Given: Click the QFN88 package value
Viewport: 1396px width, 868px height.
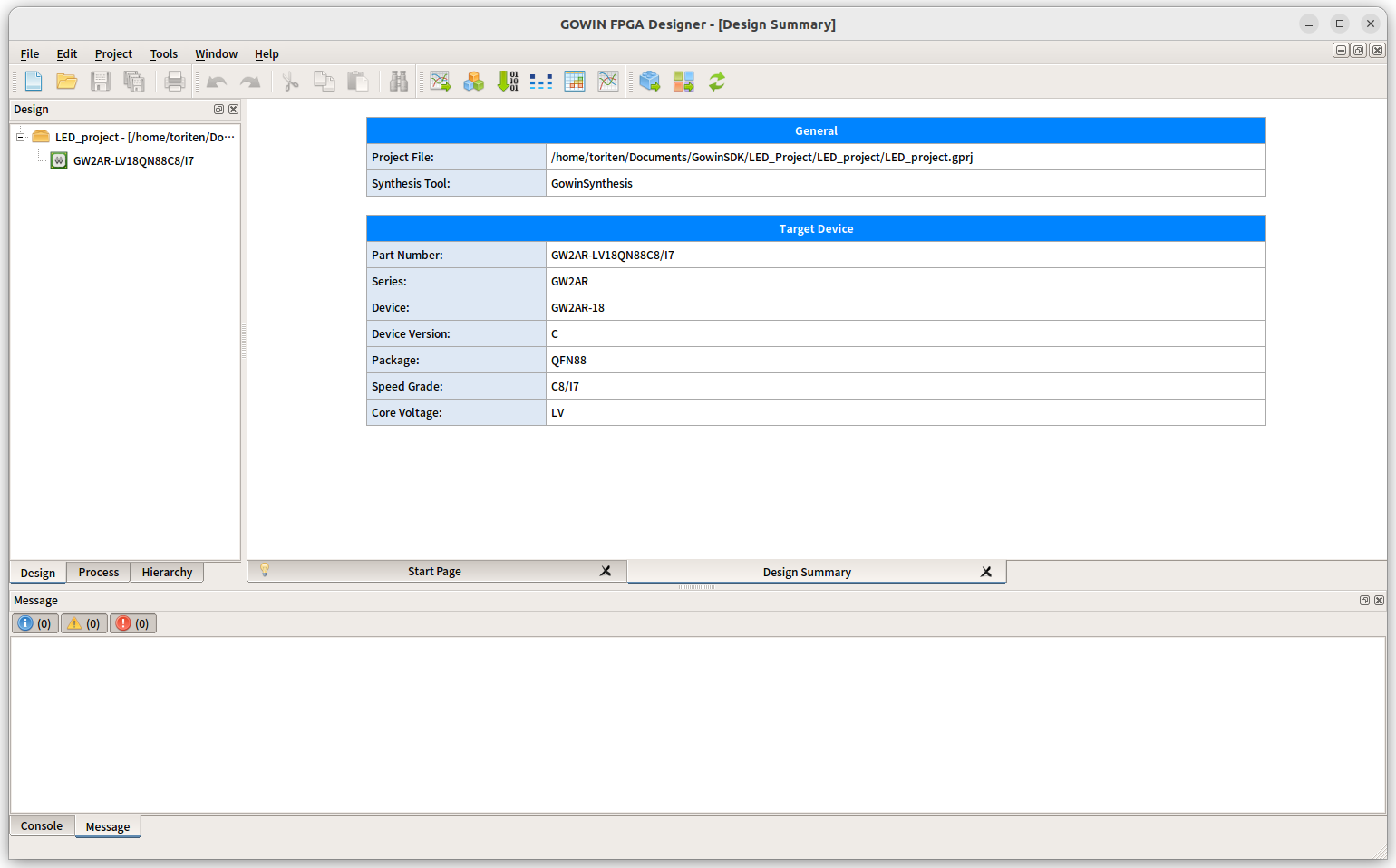Looking at the screenshot, I should pyautogui.click(x=568, y=360).
